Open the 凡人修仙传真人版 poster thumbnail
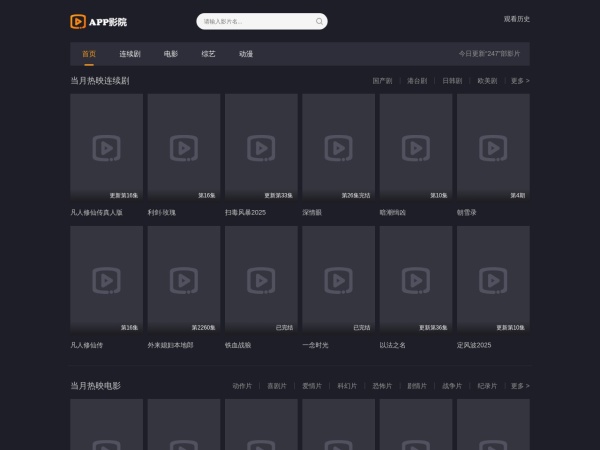 106,148
